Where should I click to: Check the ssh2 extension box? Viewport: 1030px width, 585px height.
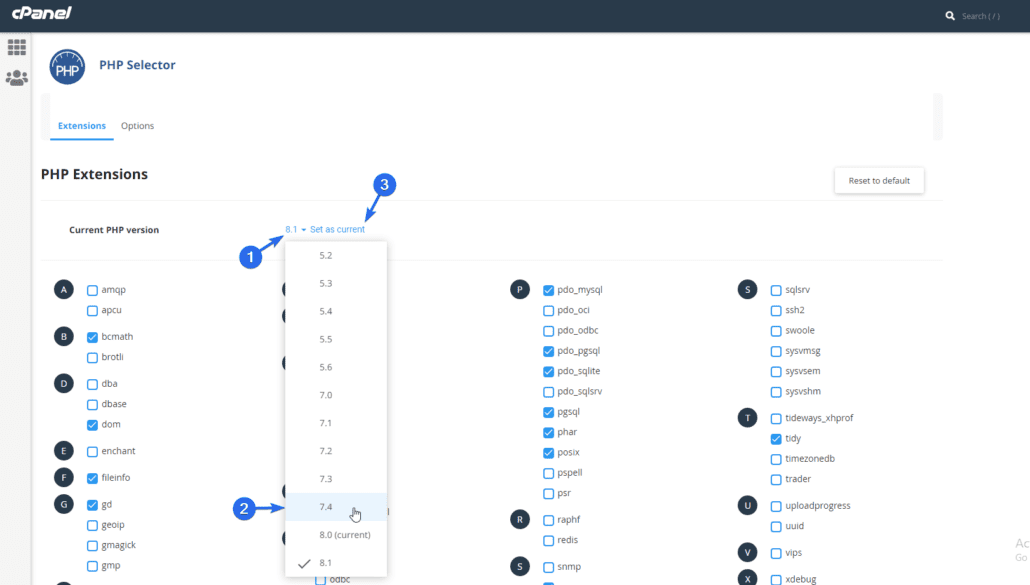[776, 311]
